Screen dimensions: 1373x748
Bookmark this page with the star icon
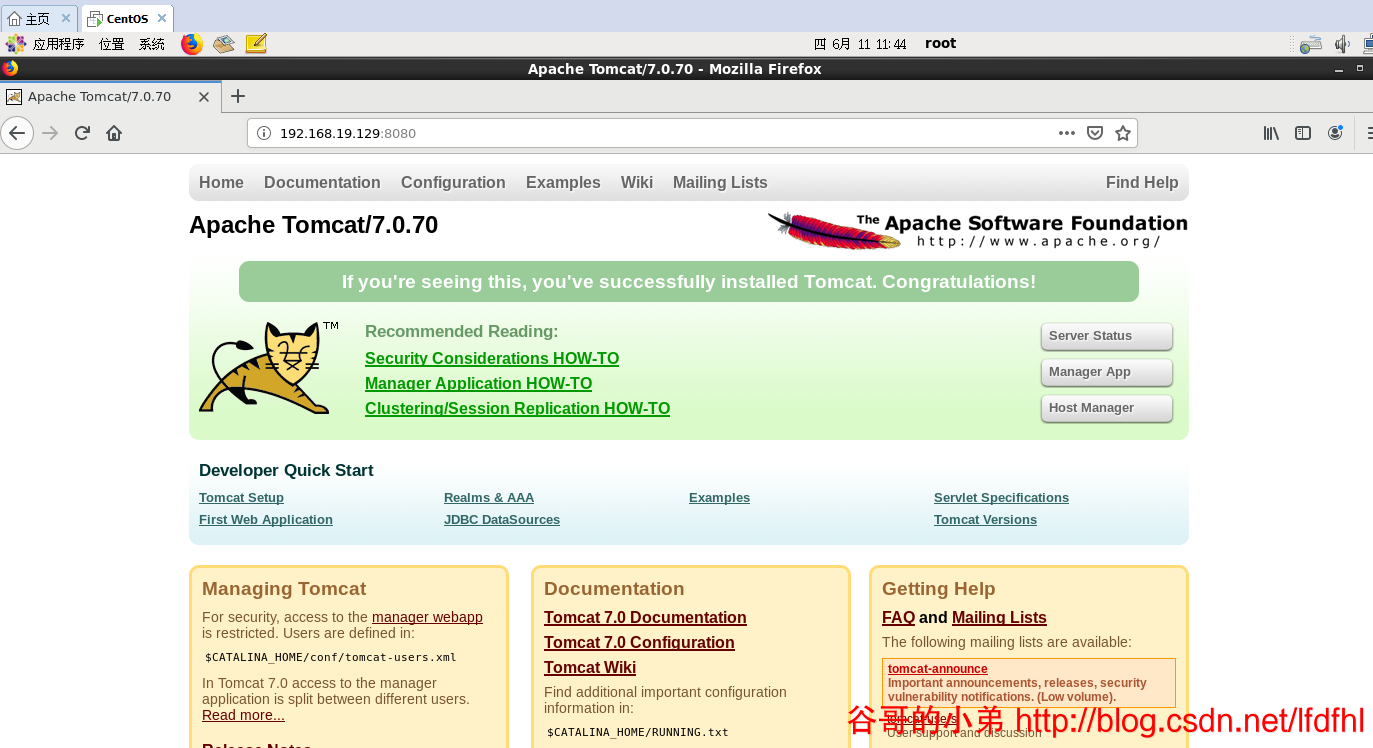(x=1123, y=133)
